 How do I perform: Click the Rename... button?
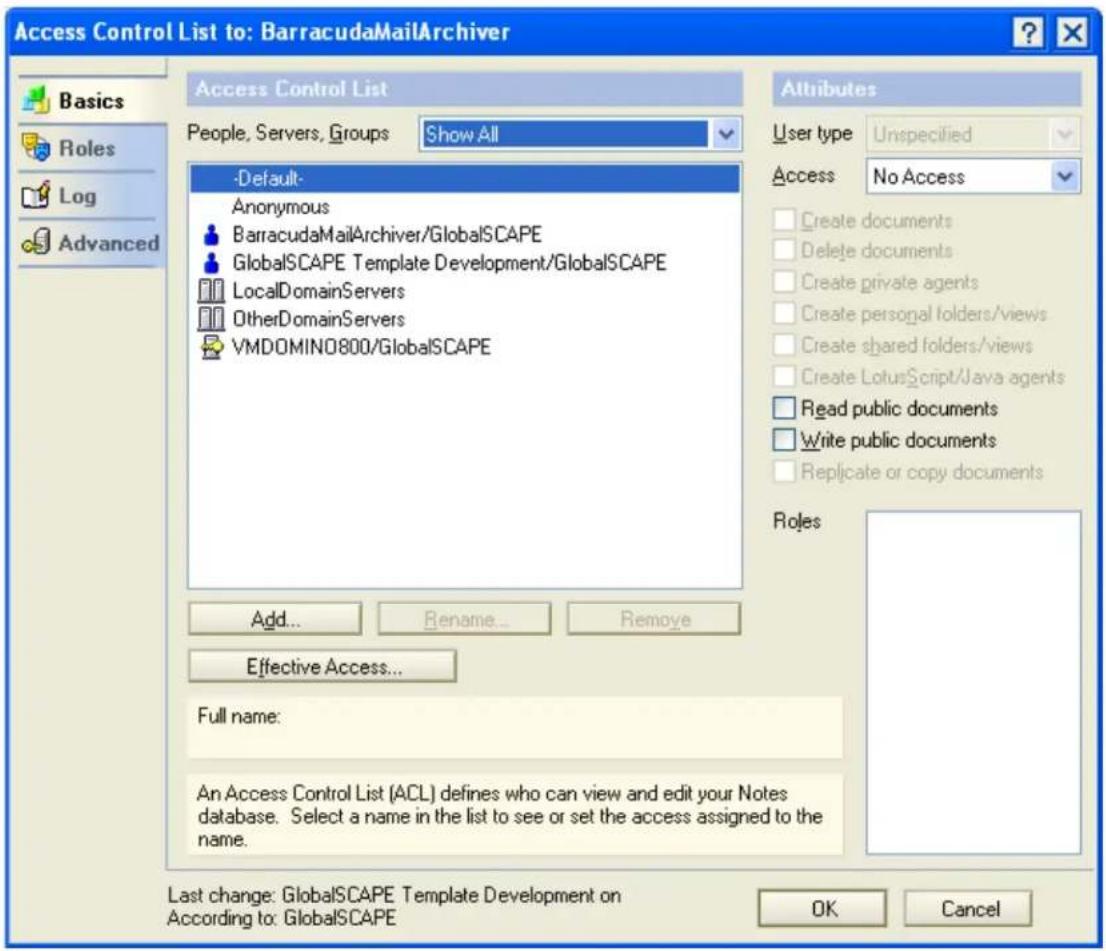[x=464, y=619]
